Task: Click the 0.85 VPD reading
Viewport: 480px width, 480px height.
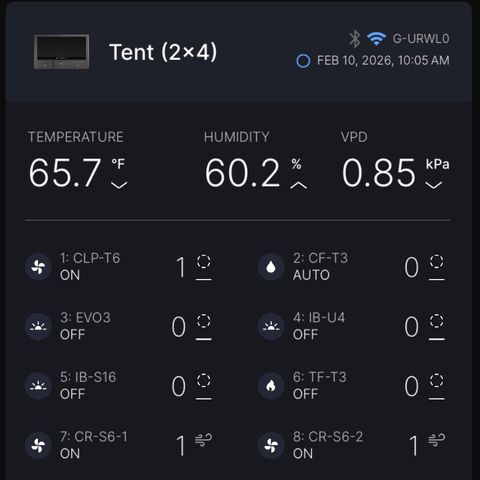Action: tap(379, 173)
